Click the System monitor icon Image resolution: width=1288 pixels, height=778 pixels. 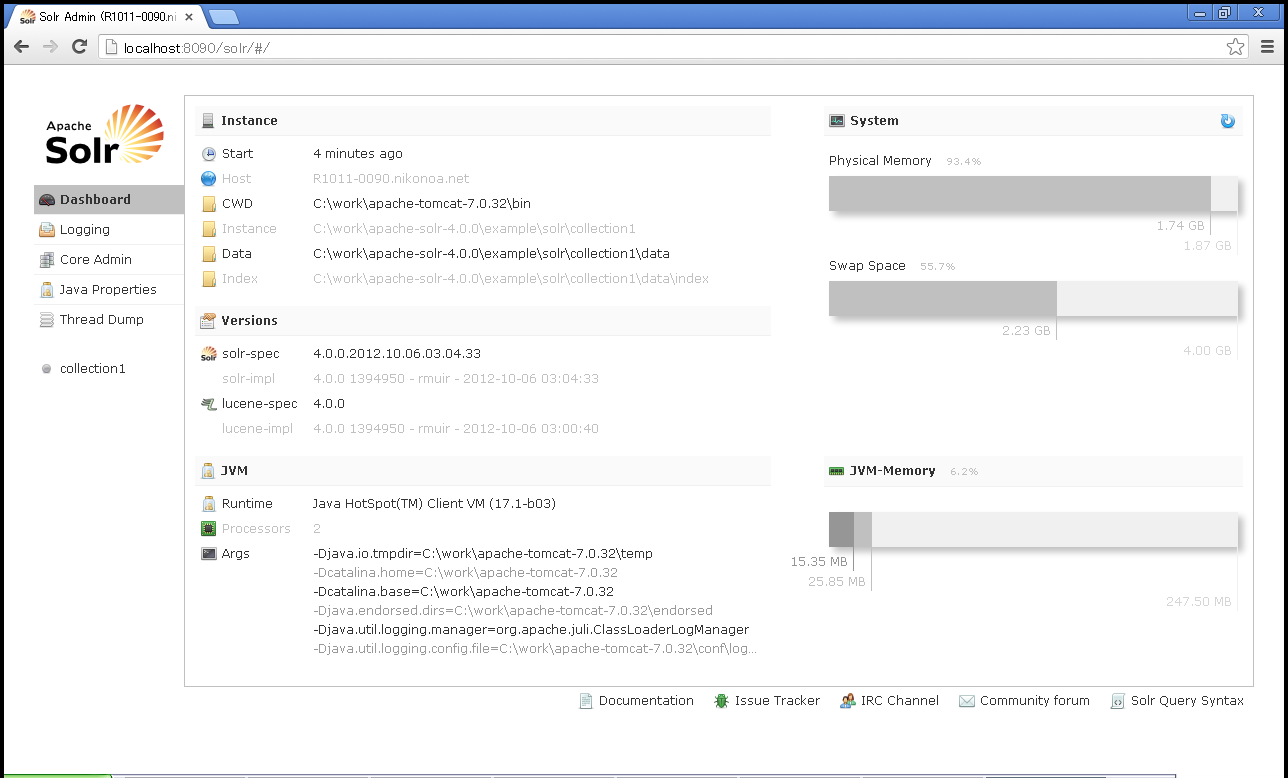(837, 121)
